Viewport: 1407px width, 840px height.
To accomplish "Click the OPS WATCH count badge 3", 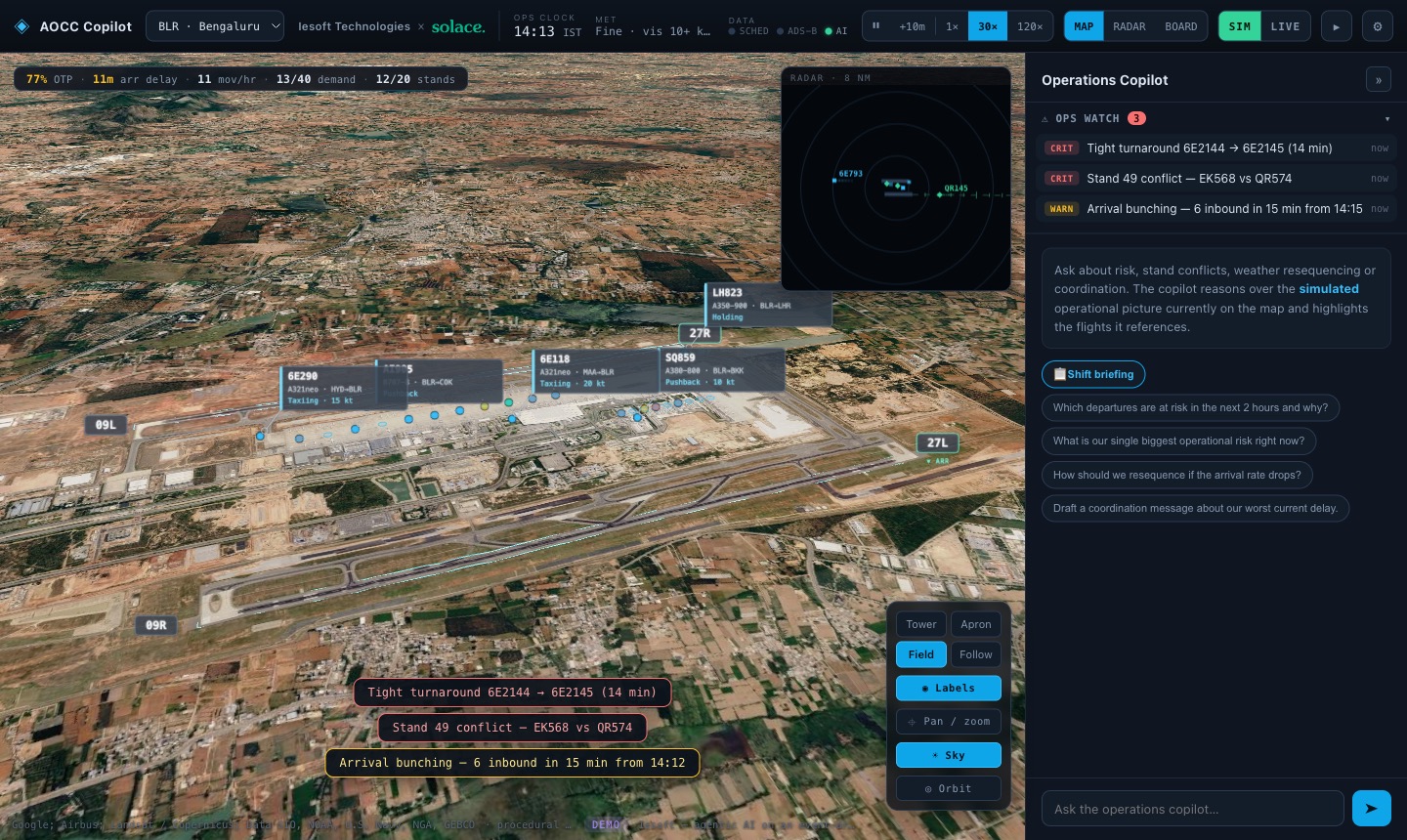I will click(1136, 118).
